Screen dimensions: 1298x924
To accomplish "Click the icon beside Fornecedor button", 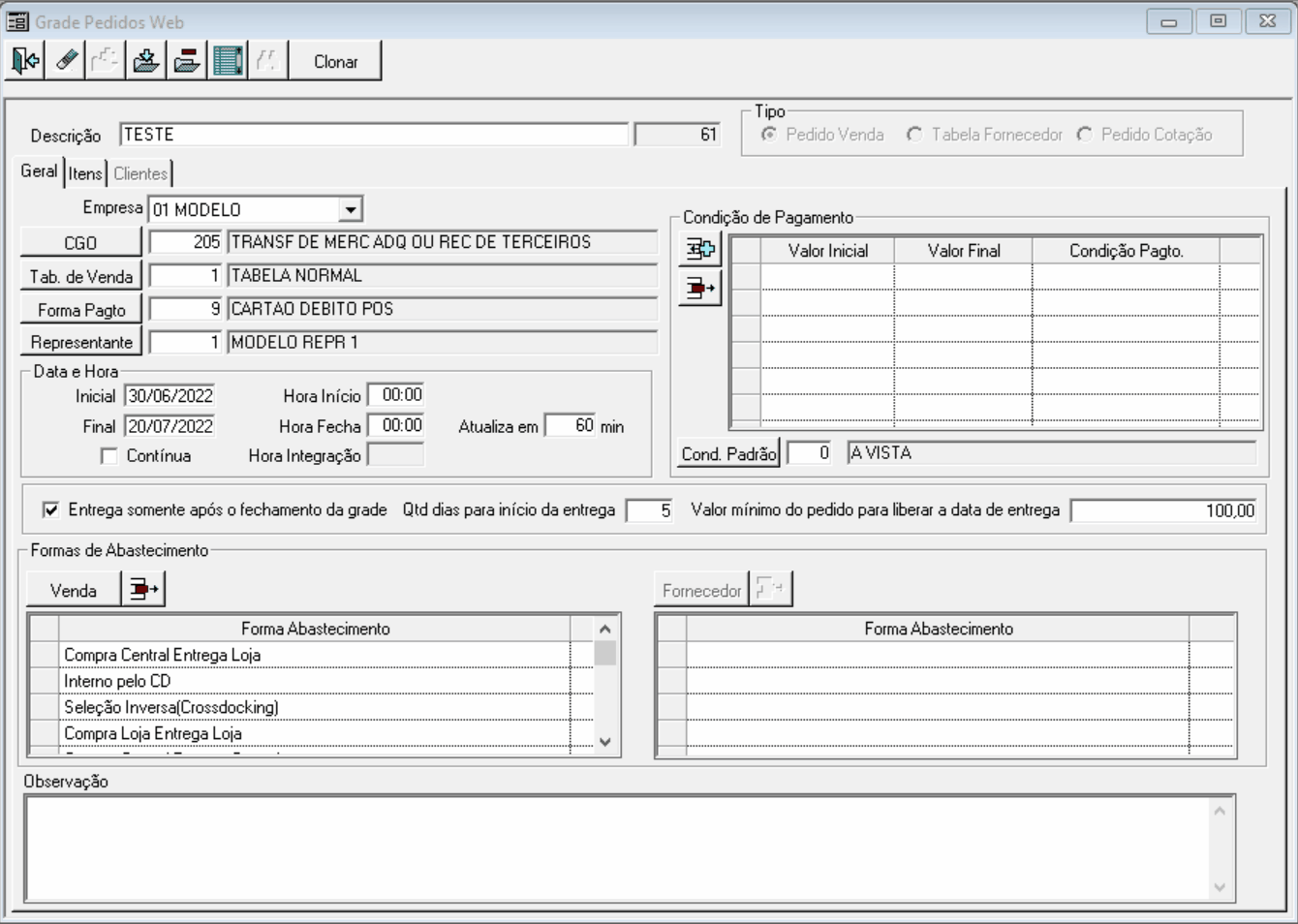I will point(771,589).
